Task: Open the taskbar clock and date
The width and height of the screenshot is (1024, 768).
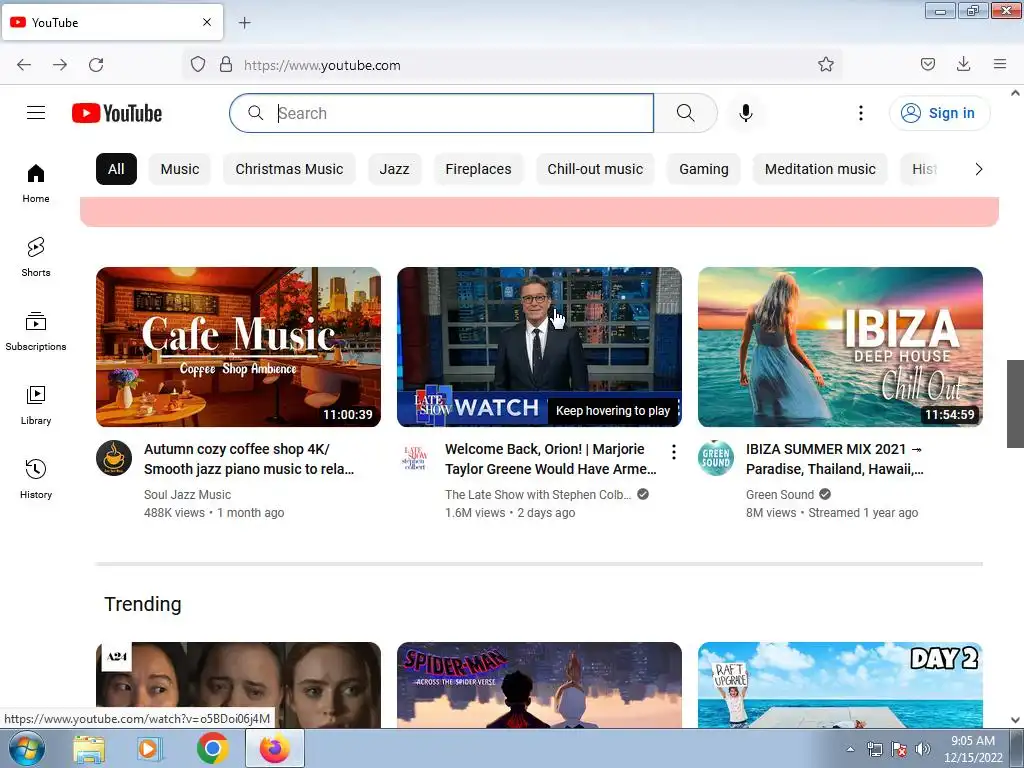Action: [x=973, y=749]
